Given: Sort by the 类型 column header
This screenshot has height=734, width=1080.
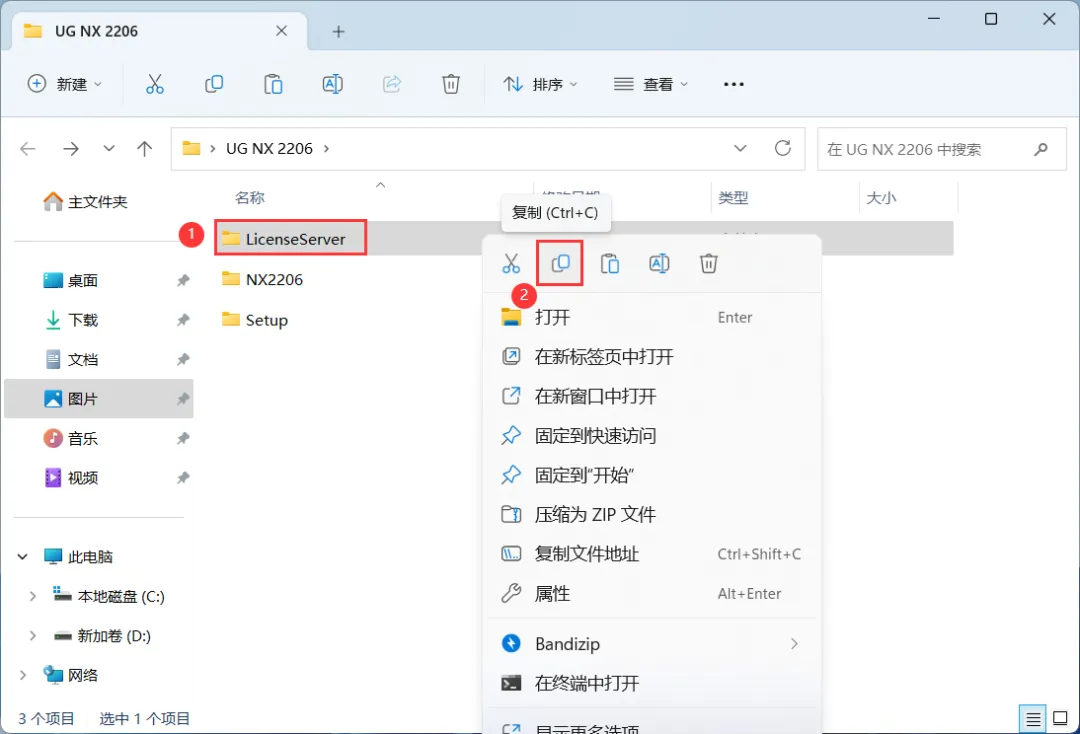Looking at the screenshot, I should point(733,198).
